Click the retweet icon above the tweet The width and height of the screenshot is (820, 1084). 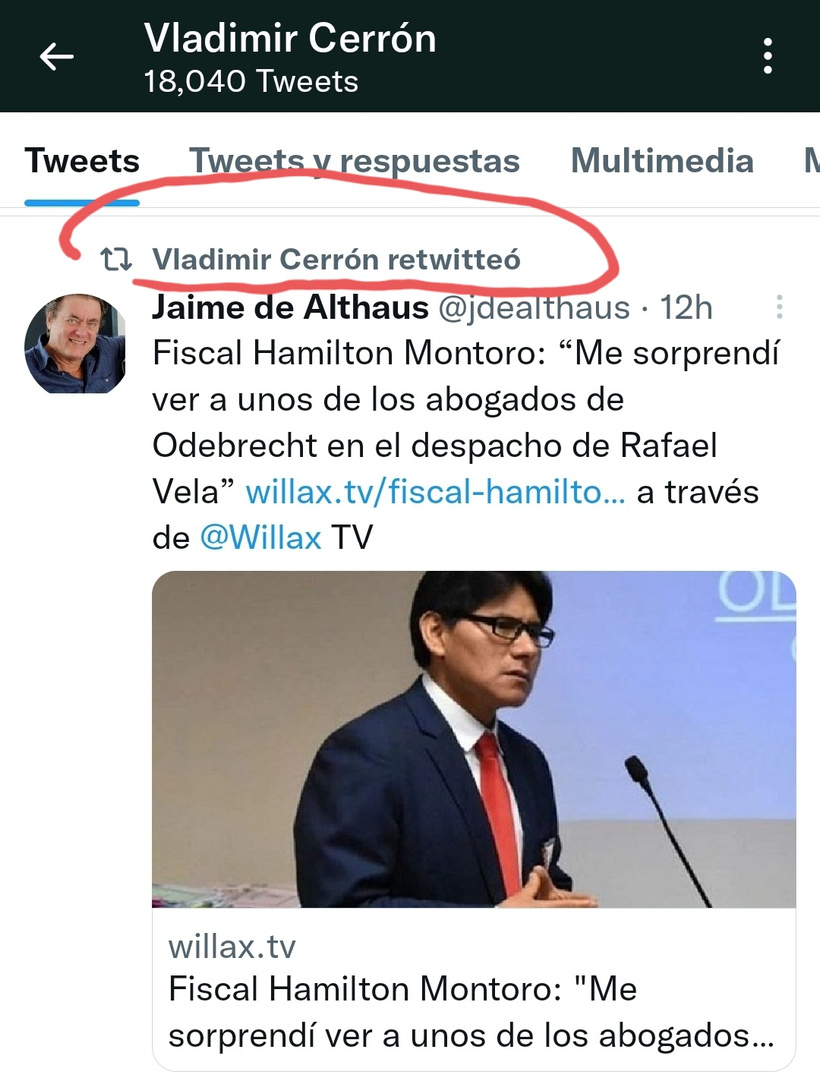(x=116, y=259)
